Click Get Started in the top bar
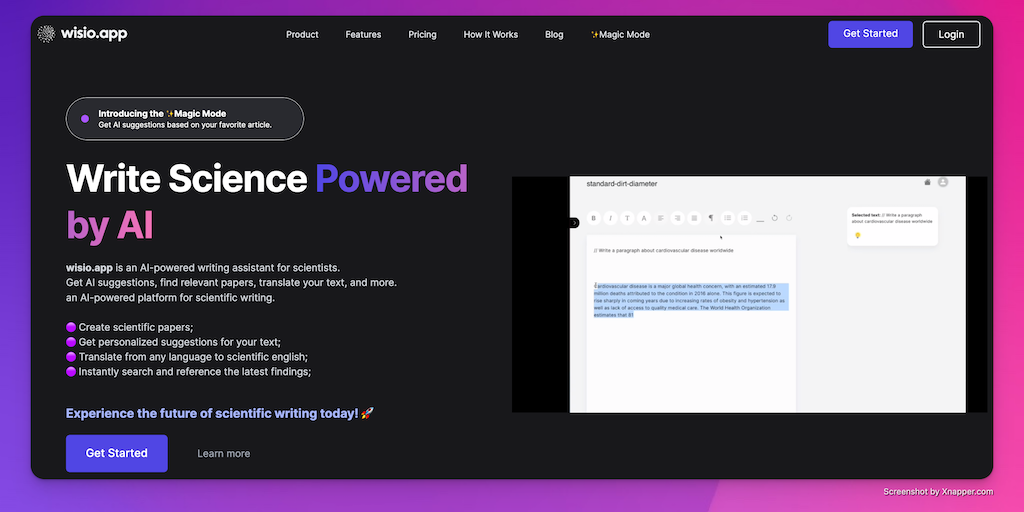 click(x=871, y=34)
